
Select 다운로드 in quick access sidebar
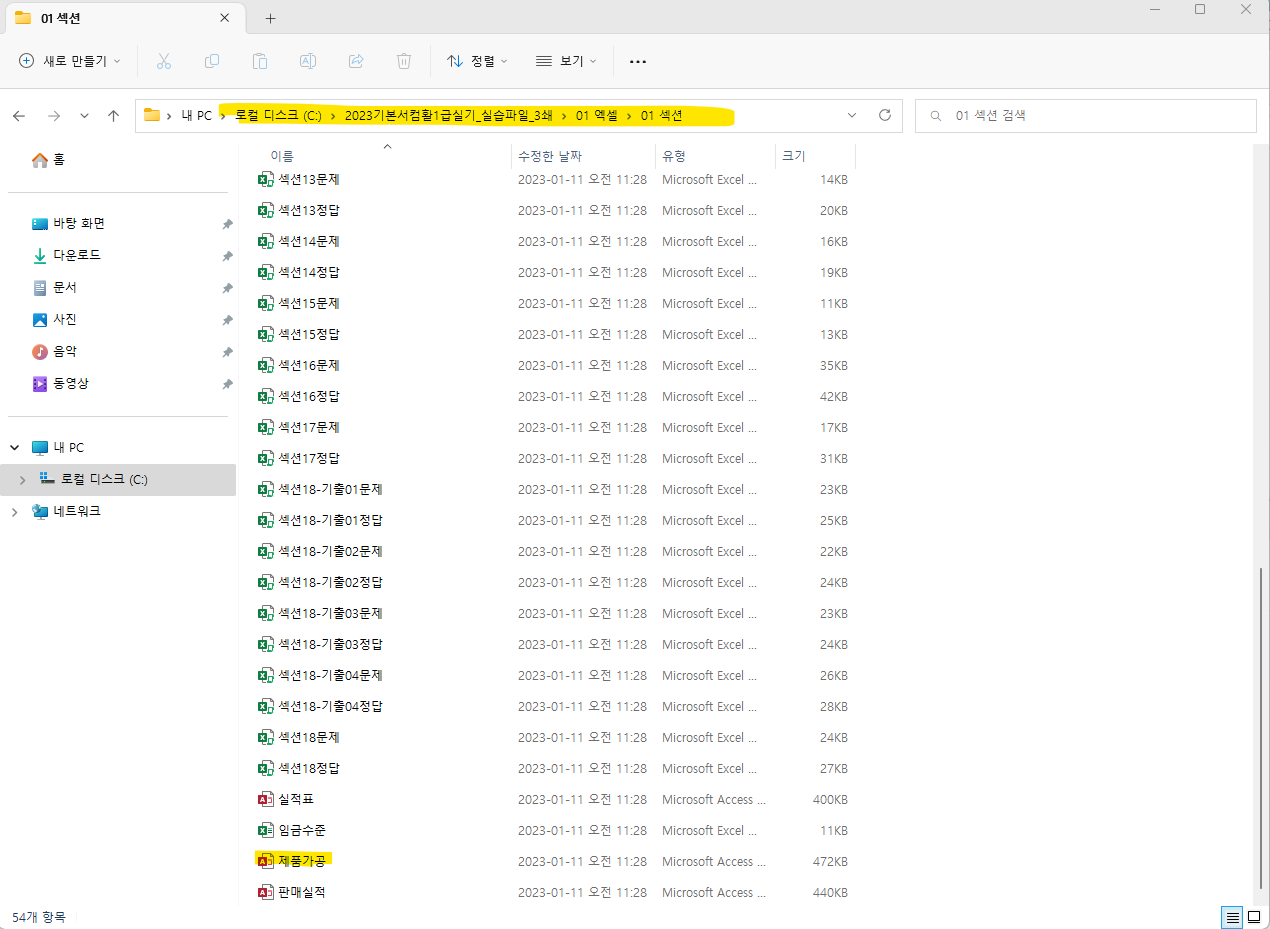77,255
